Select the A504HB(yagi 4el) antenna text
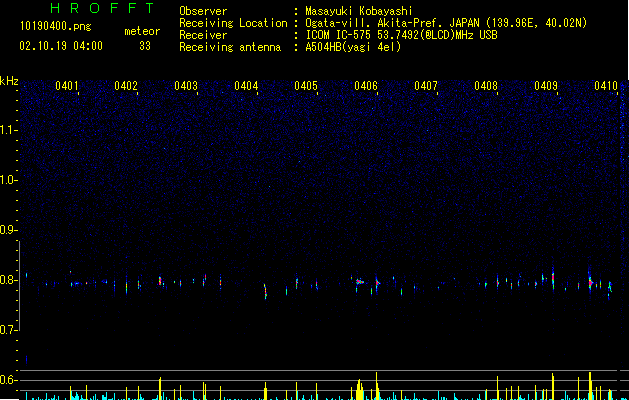629x400 pixels. 353,47
